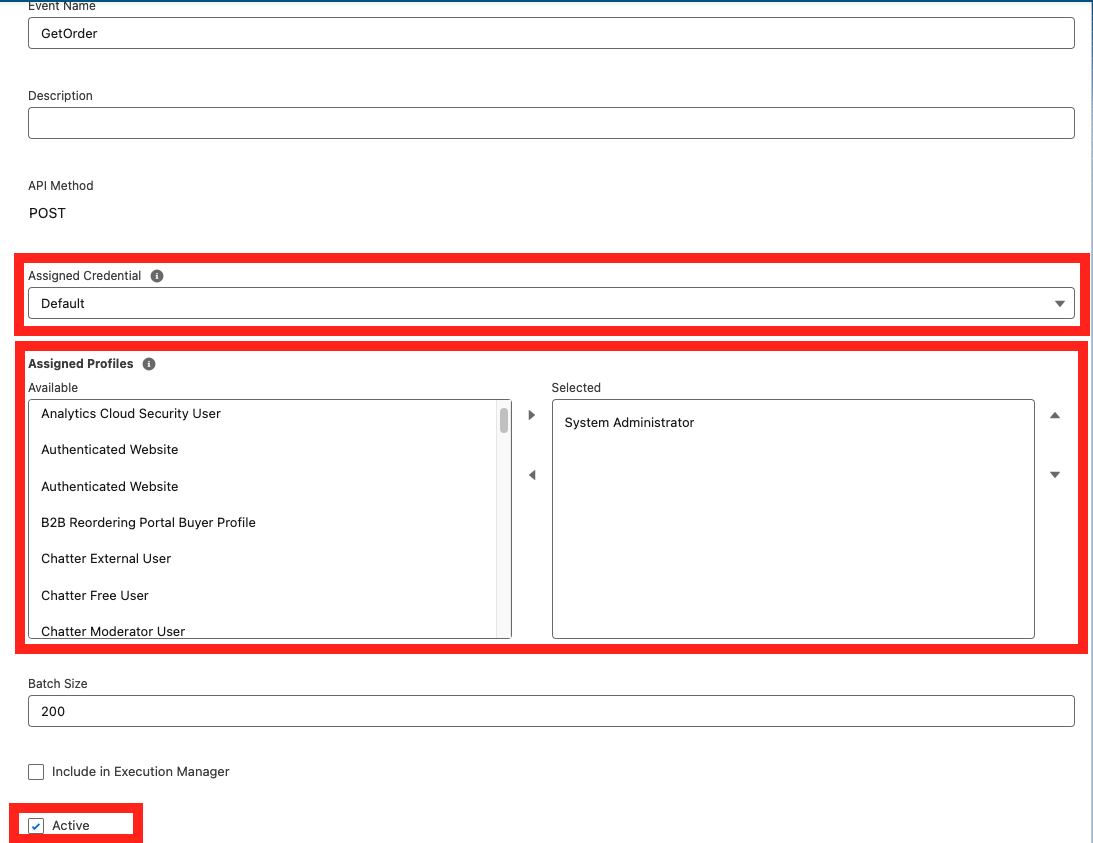Enable Include in Execution Manager checkbox

[36, 772]
